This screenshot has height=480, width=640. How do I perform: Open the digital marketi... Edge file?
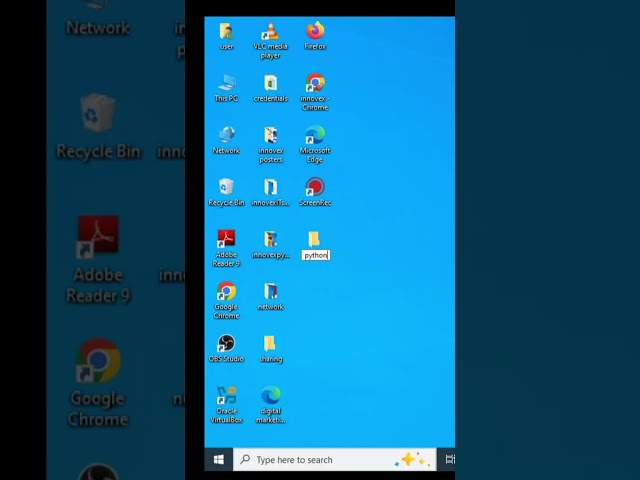coord(270,396)
